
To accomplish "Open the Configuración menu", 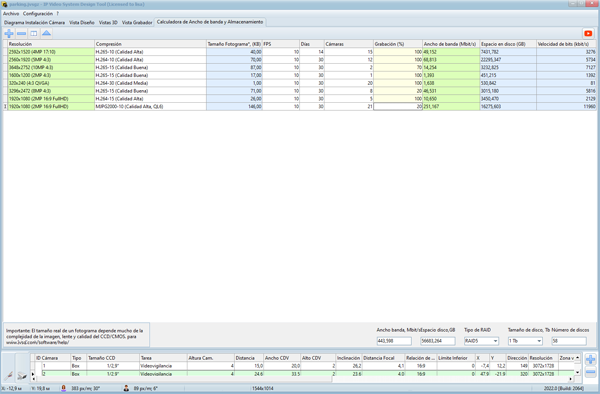I will click(38, 13).
